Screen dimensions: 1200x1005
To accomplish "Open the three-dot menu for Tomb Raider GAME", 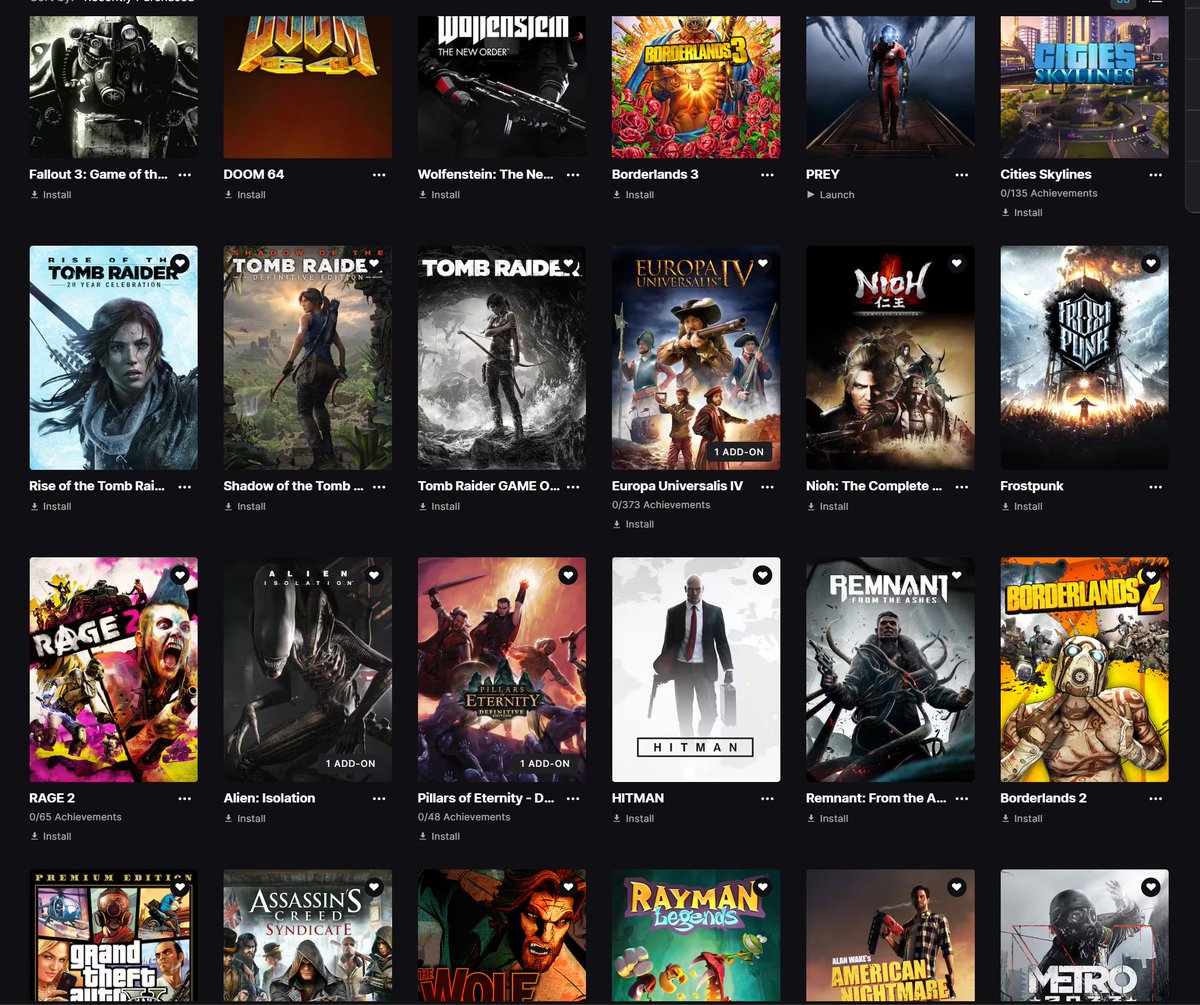I will [x=573, y=486].
